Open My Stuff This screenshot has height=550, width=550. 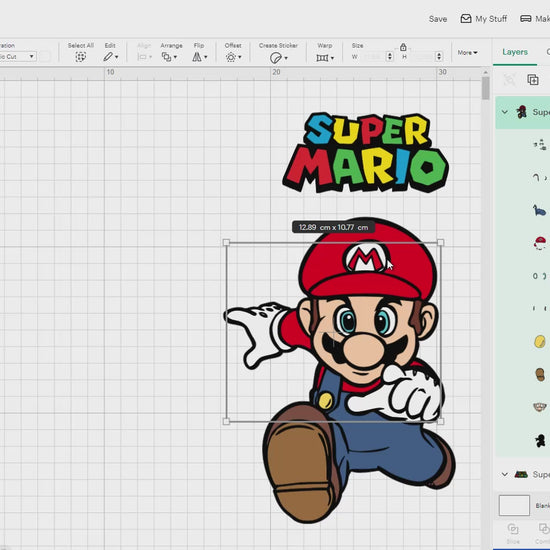pyautogui.click(x=484, y=19)
